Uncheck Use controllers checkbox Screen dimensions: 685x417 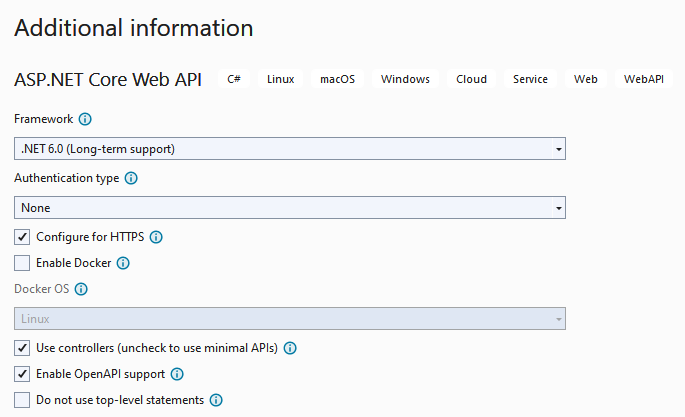(x=22, y=348)
